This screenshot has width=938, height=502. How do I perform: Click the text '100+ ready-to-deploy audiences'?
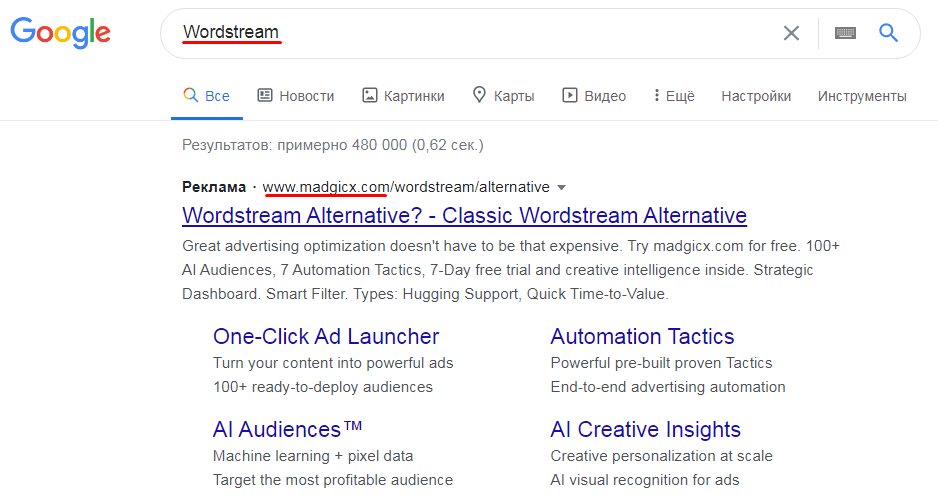click(322, 387)
